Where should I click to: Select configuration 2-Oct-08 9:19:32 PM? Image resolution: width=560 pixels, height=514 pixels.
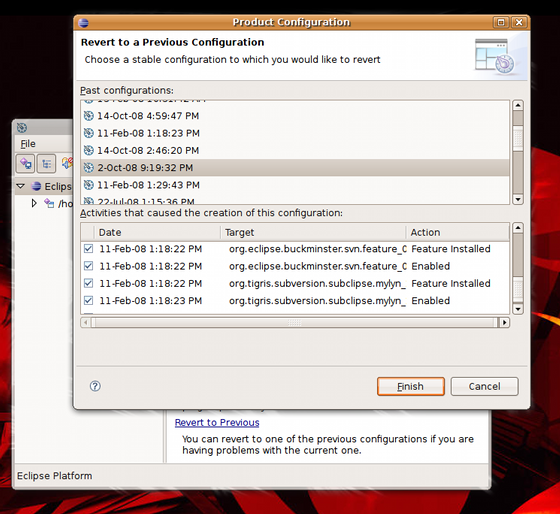tap(295, 168)
